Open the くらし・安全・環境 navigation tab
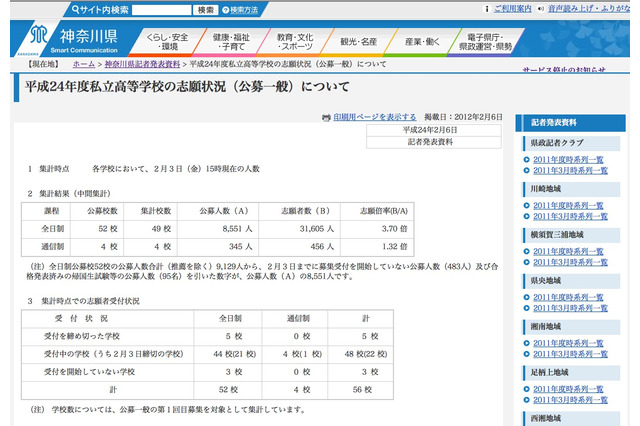The width and height of the screenshot is (640, 426). point(167,42)
